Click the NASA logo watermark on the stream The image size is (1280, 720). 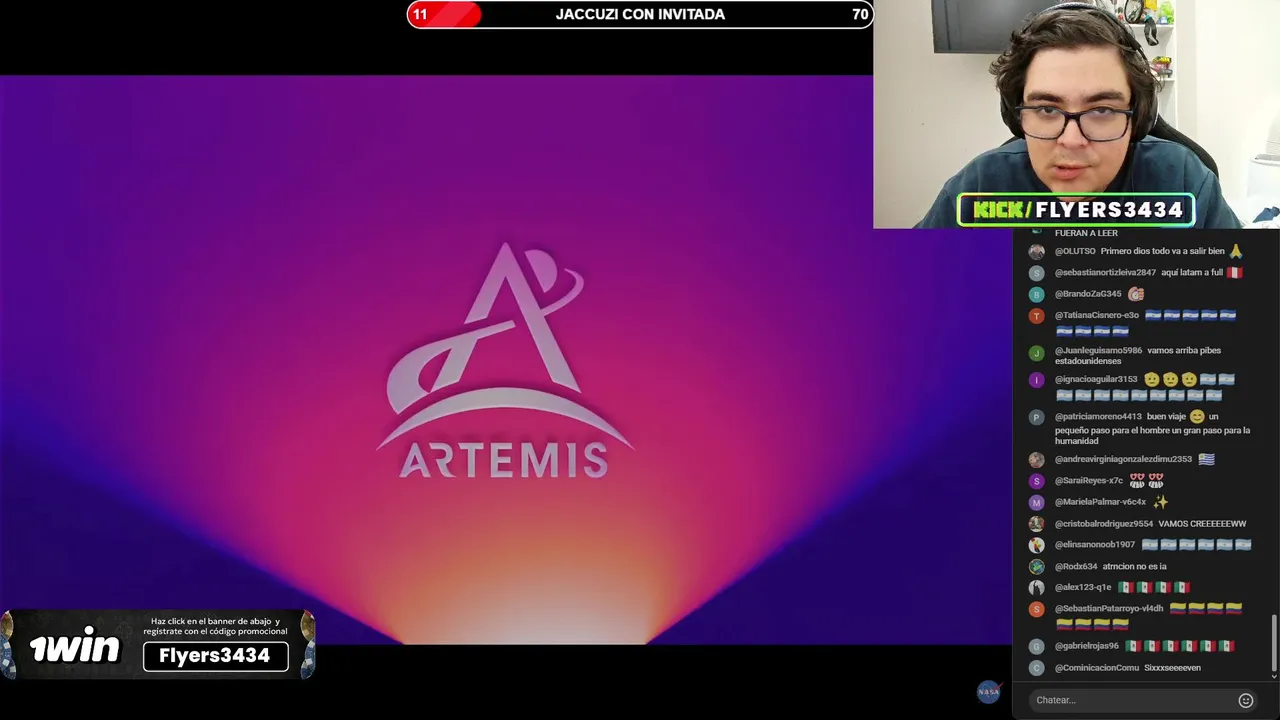coord(988,692)
